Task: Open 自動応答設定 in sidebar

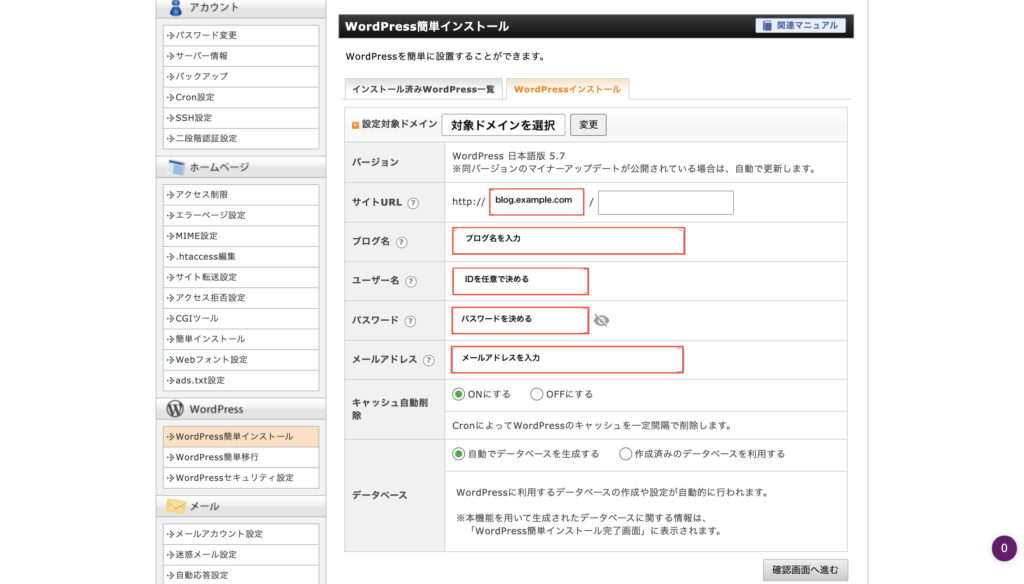Action: 241,576
